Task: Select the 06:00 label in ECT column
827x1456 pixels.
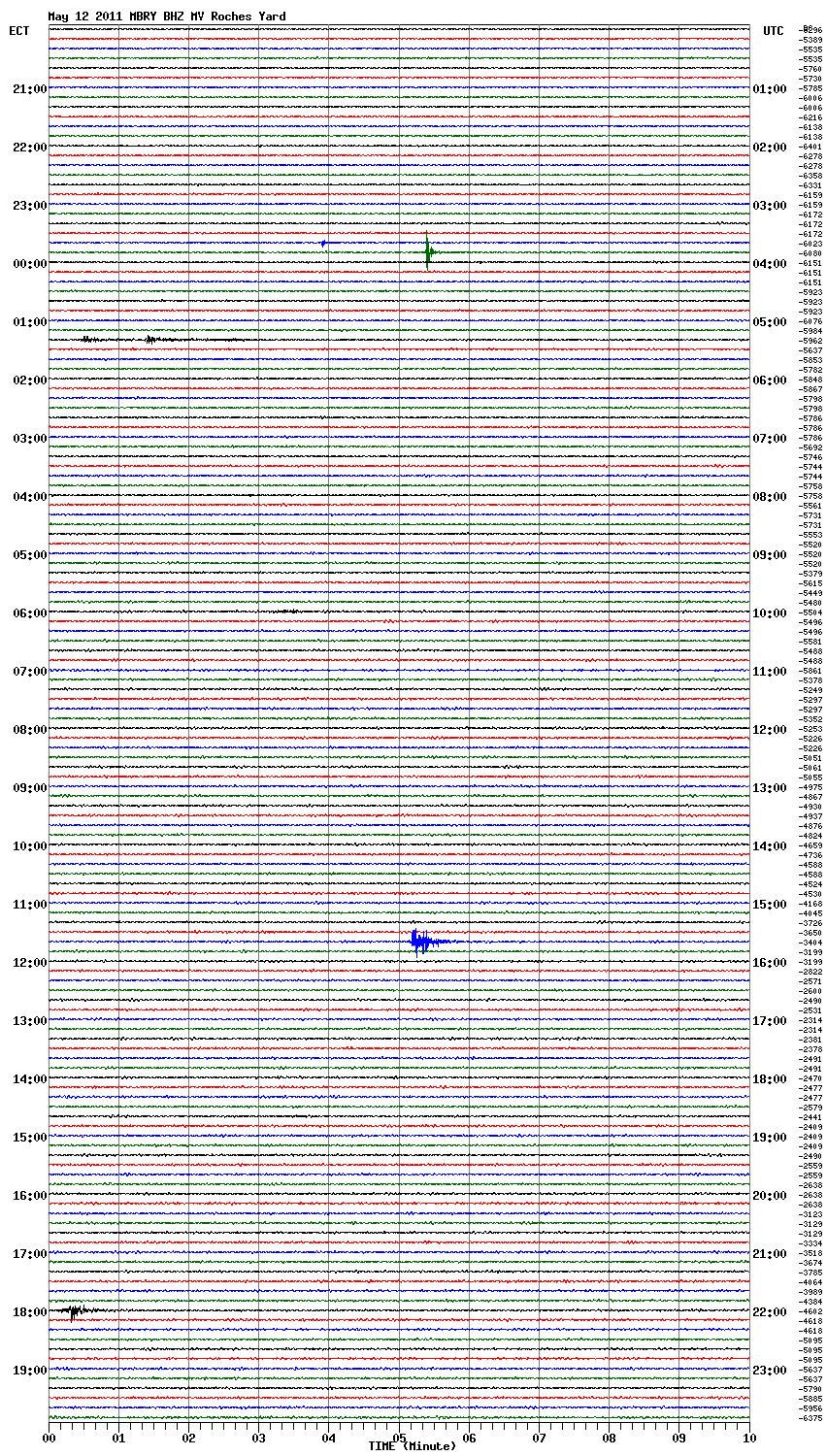Action: pyautogui.click(x=29, y=613)
